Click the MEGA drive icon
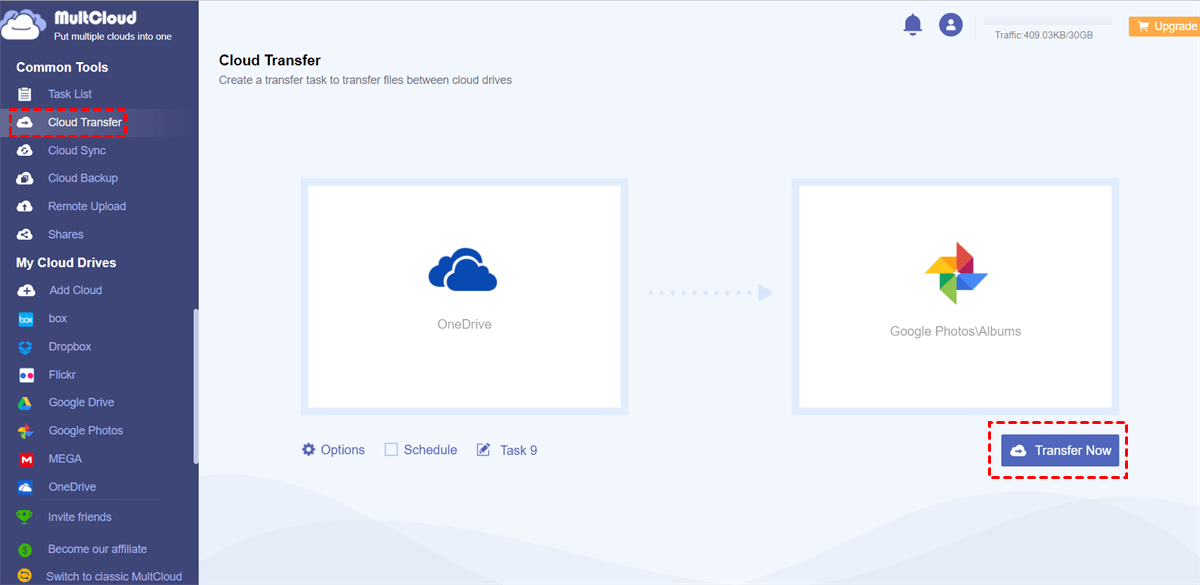 pos(26,459)
